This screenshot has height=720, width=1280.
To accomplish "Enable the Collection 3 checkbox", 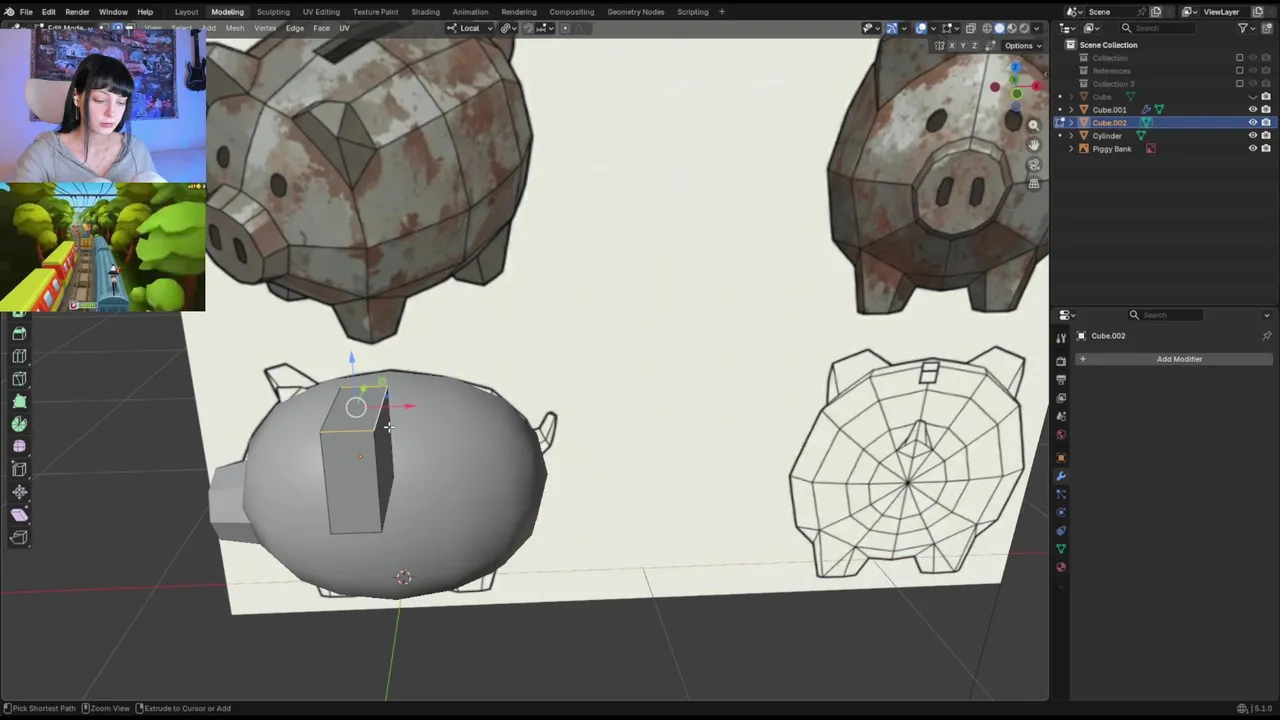I will point(1240,84).
